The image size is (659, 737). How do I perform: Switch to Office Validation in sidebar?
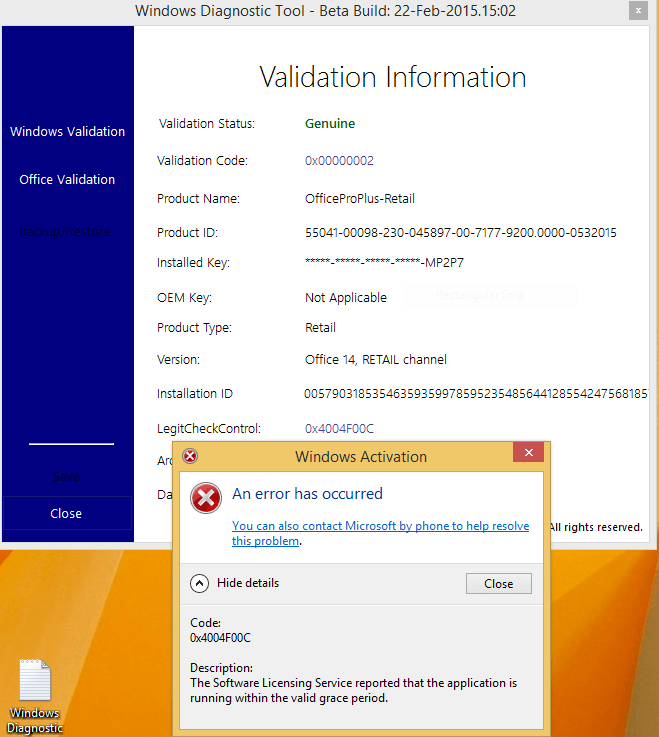pyautogui.click(x=67, y=179)
